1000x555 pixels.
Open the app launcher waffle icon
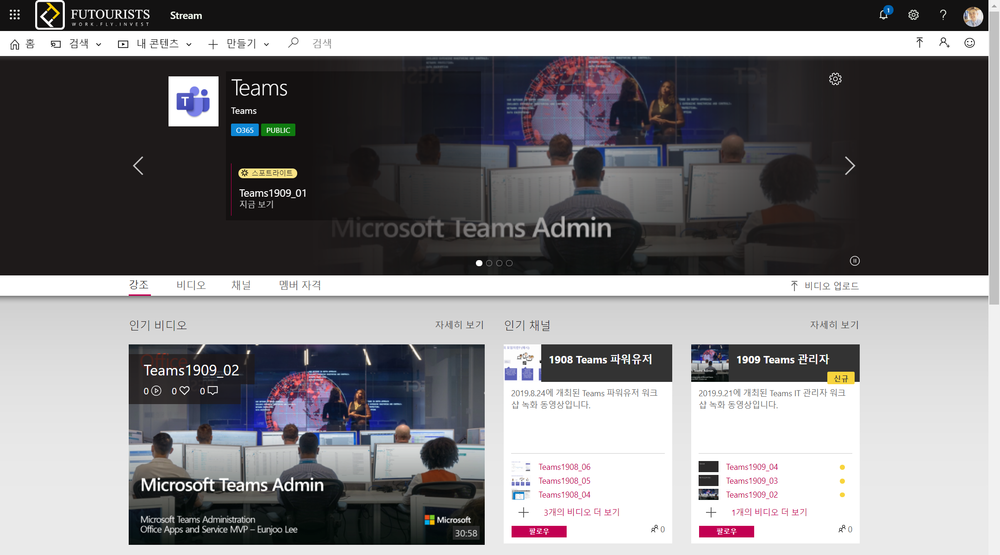pyautogui.click(x=14, y=15)
